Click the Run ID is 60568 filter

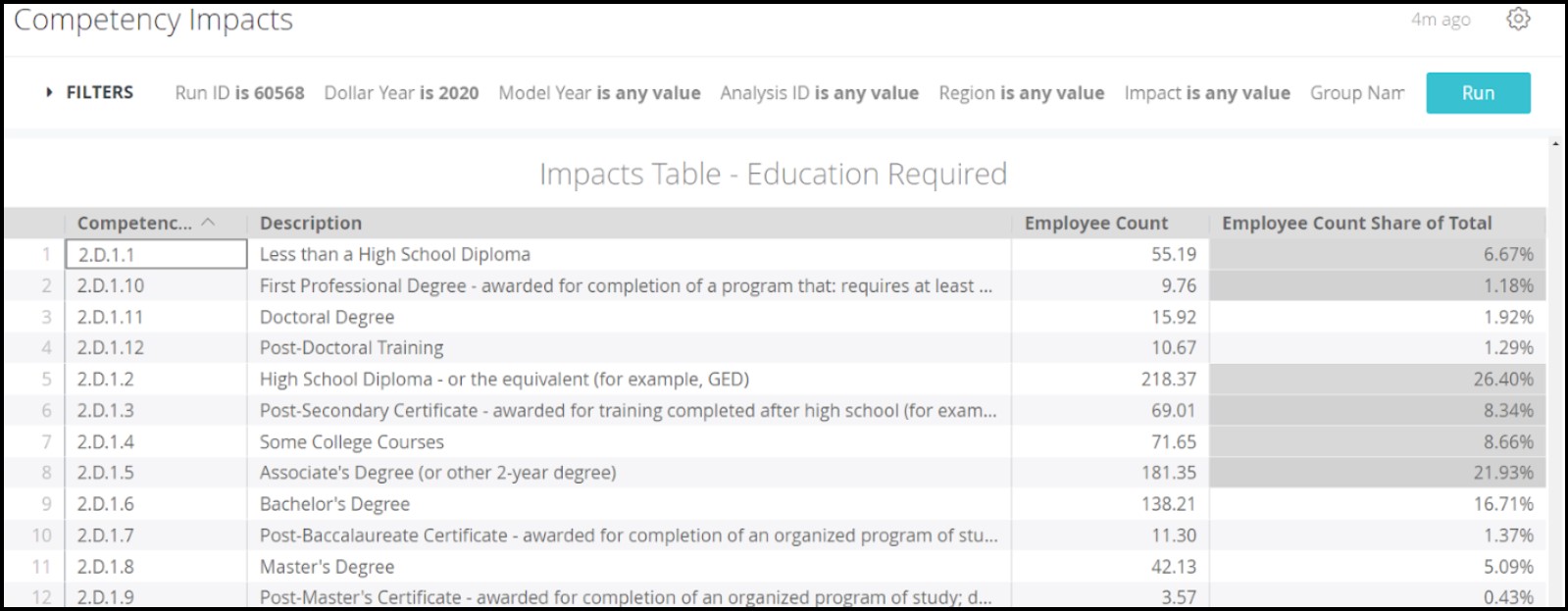click(x=239, y=93)
